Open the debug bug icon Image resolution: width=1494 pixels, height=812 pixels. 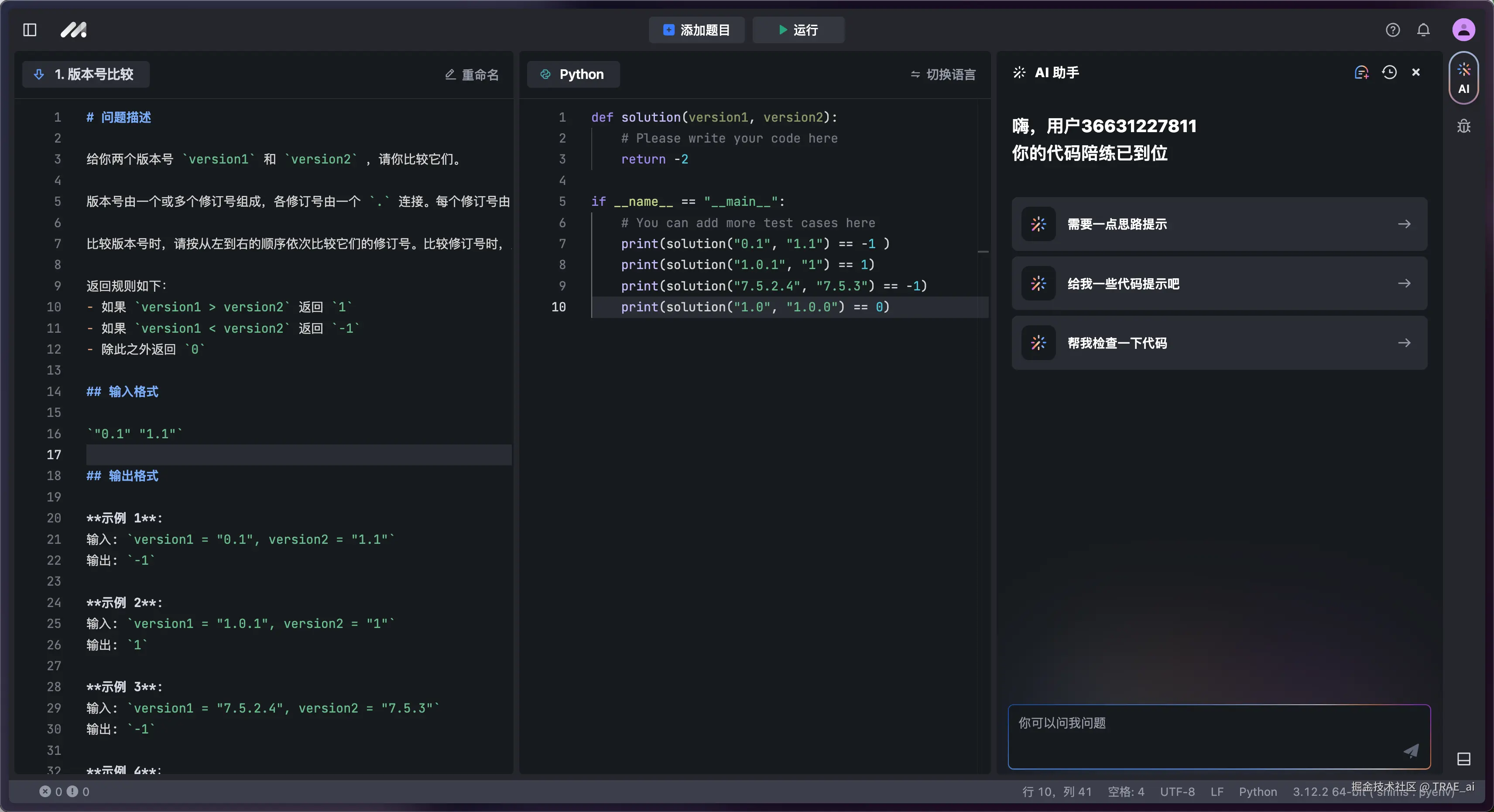1463,126
